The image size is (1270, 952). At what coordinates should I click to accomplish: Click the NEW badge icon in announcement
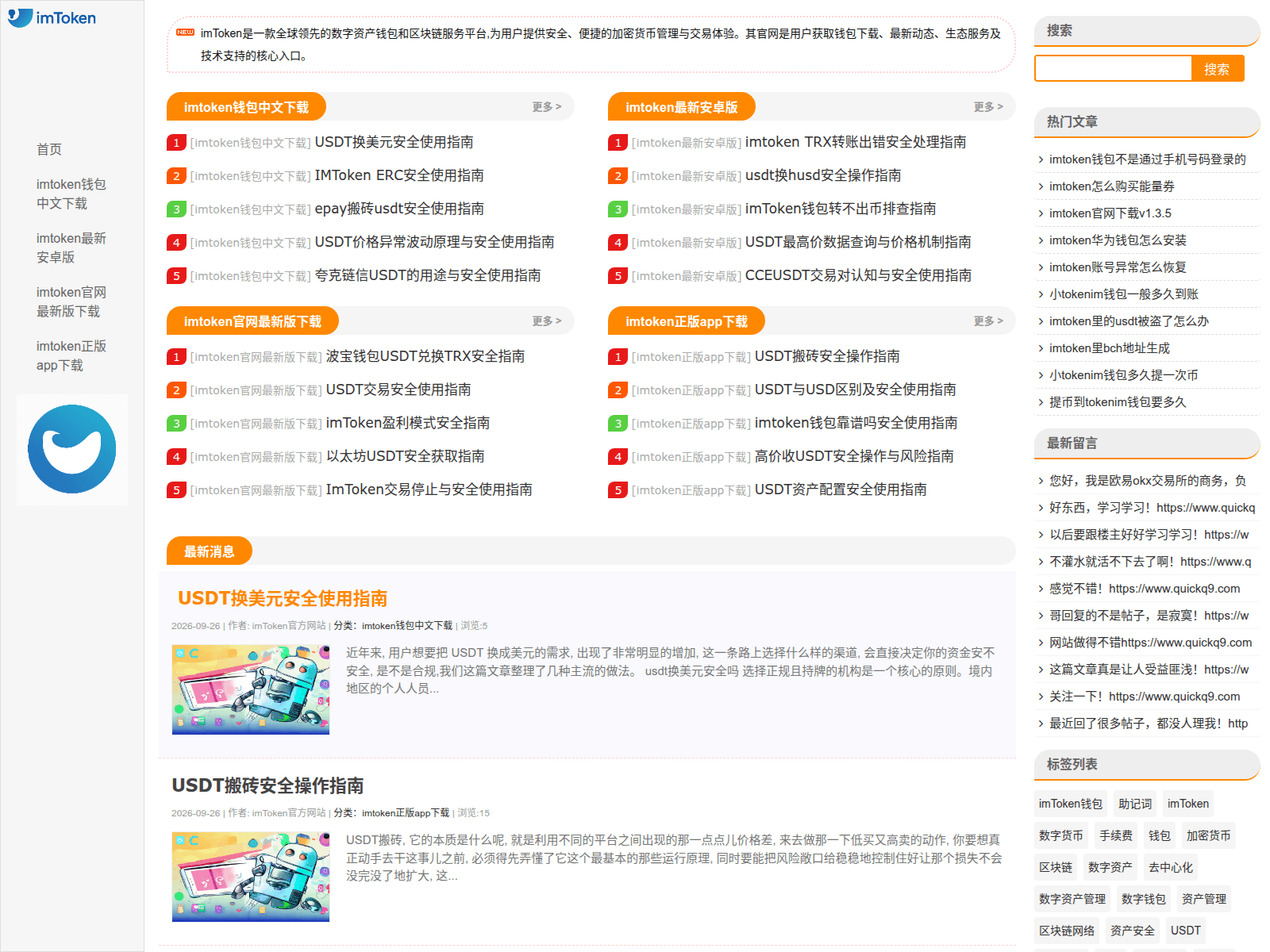click(x=186, y=33)
